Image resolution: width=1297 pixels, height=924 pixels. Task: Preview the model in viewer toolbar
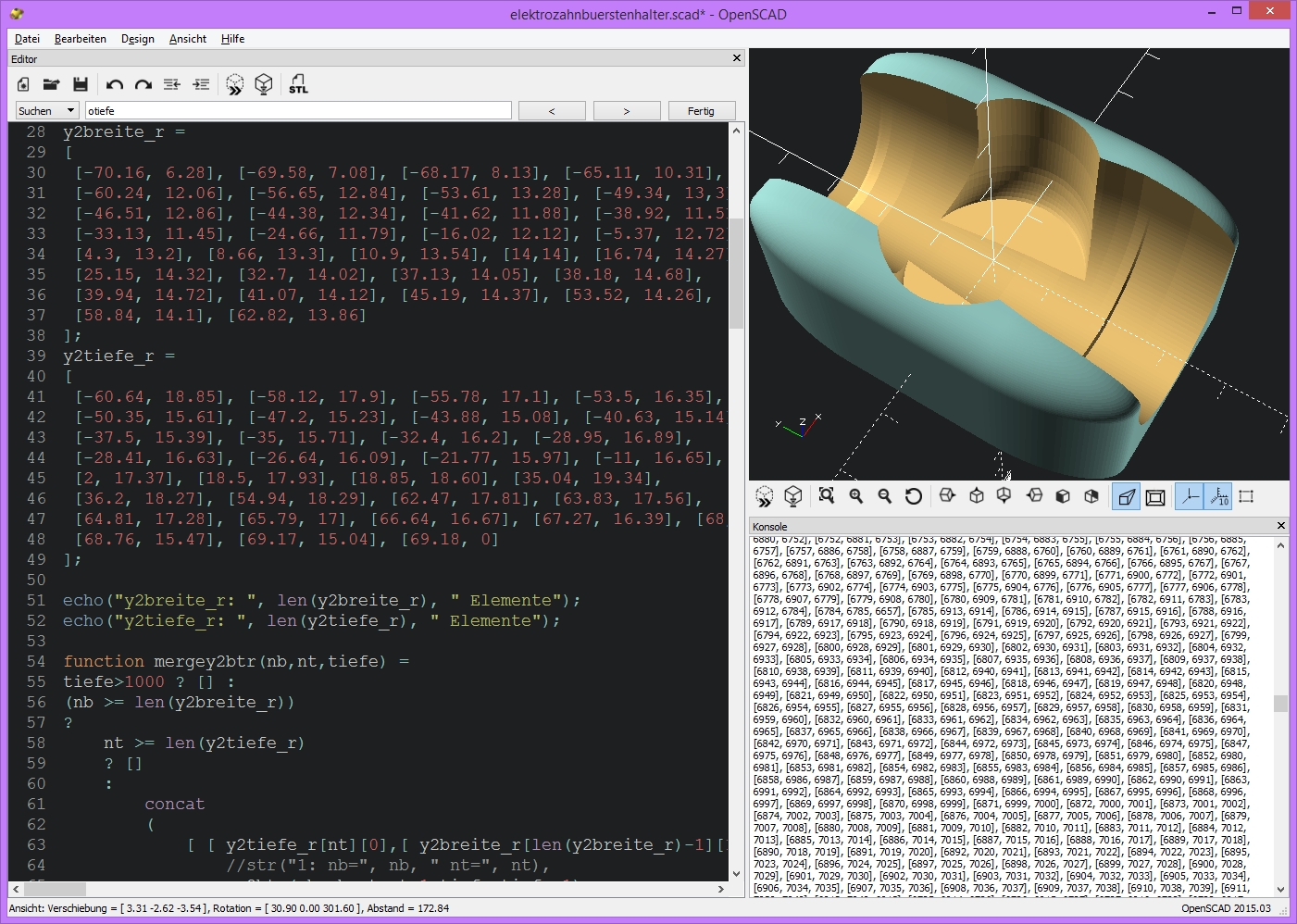[765, 497]
